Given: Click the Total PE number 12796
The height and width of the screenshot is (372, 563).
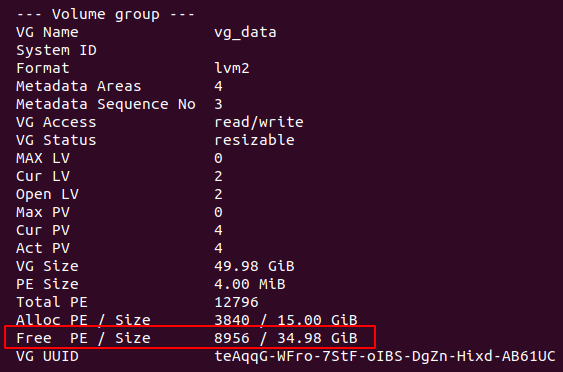Looking at the screenshot, I should [236, 302].
